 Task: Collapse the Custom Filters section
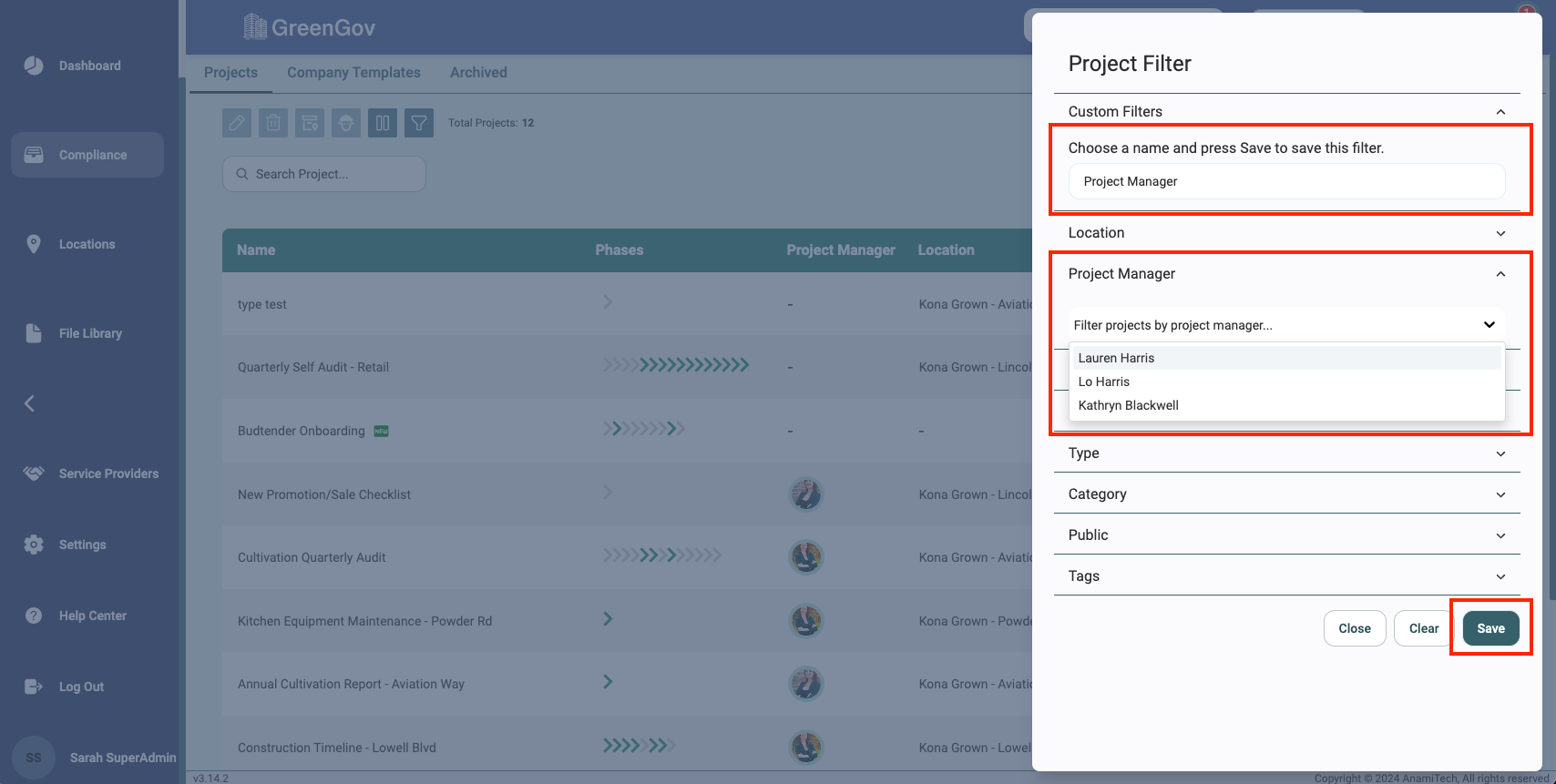coord(1500,112)
